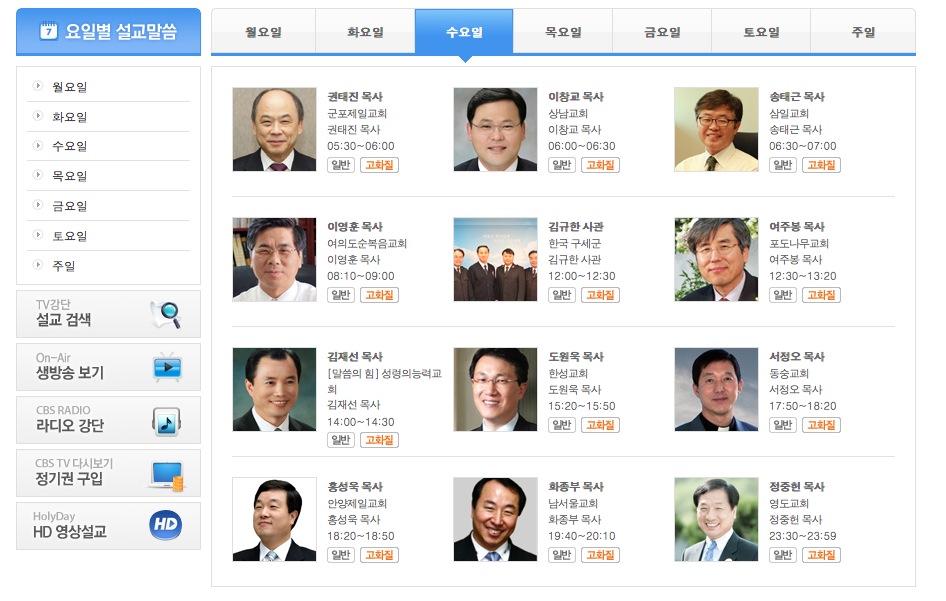This screenshot has width=946, height=601.
Task: Click the 정기권 구입 monitor icon
Action: point(167,475)
